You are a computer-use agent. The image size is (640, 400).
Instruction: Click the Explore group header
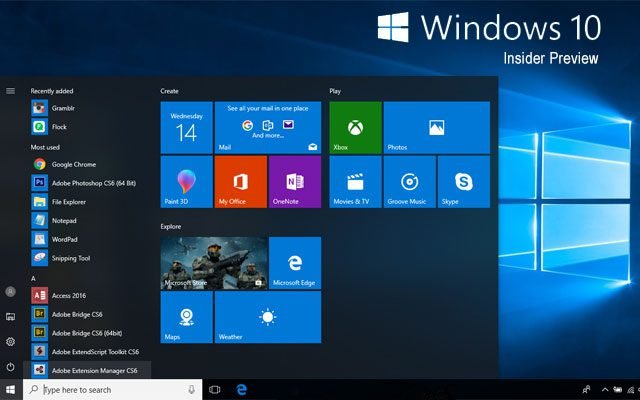pos(171,227)
